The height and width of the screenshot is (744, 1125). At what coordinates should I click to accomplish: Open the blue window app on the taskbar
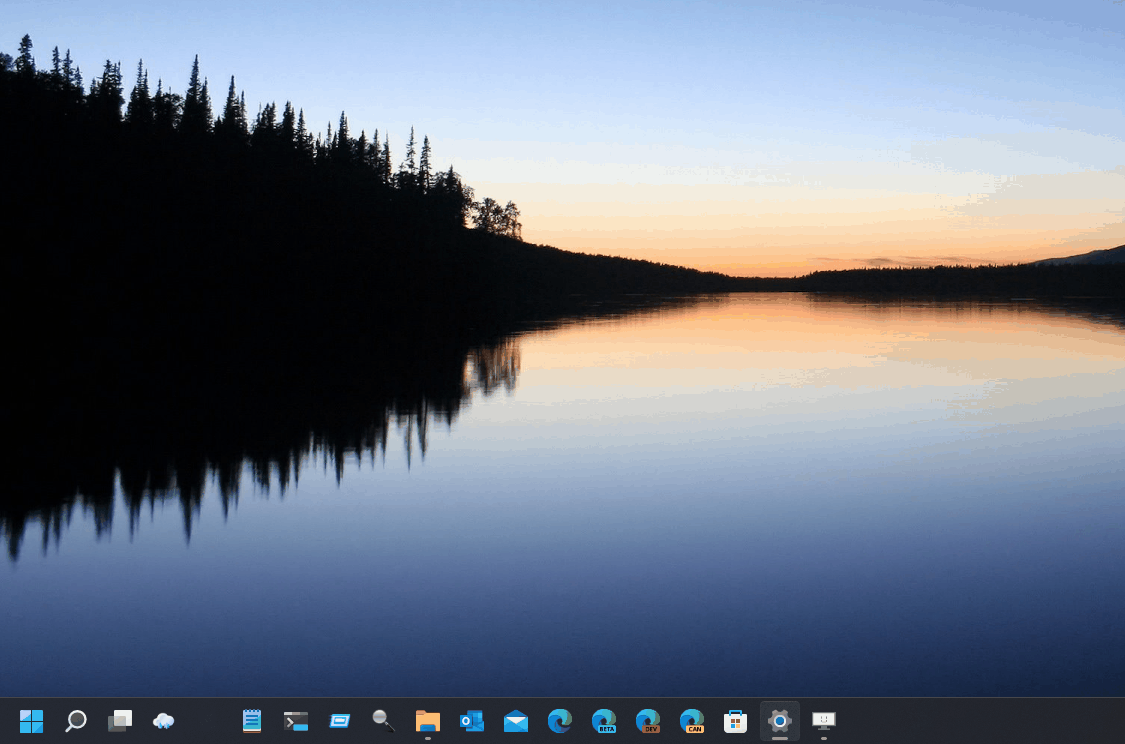coord(339,720)
